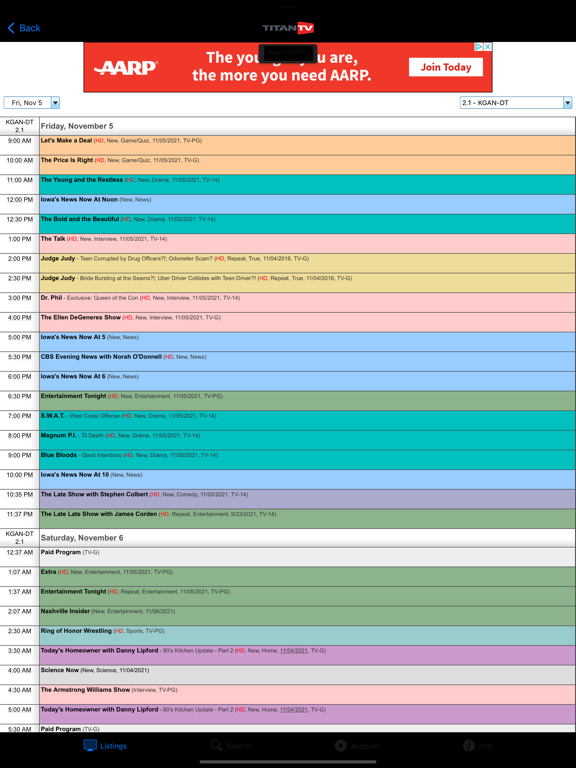This screenshot has width=576, height=768.
Task: Select The Late Show with Stephen Colbert
Action: [307, 499]
